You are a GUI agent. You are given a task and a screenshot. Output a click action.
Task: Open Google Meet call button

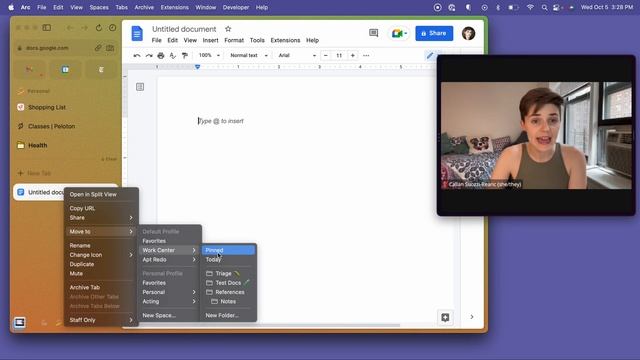point(399,33)
